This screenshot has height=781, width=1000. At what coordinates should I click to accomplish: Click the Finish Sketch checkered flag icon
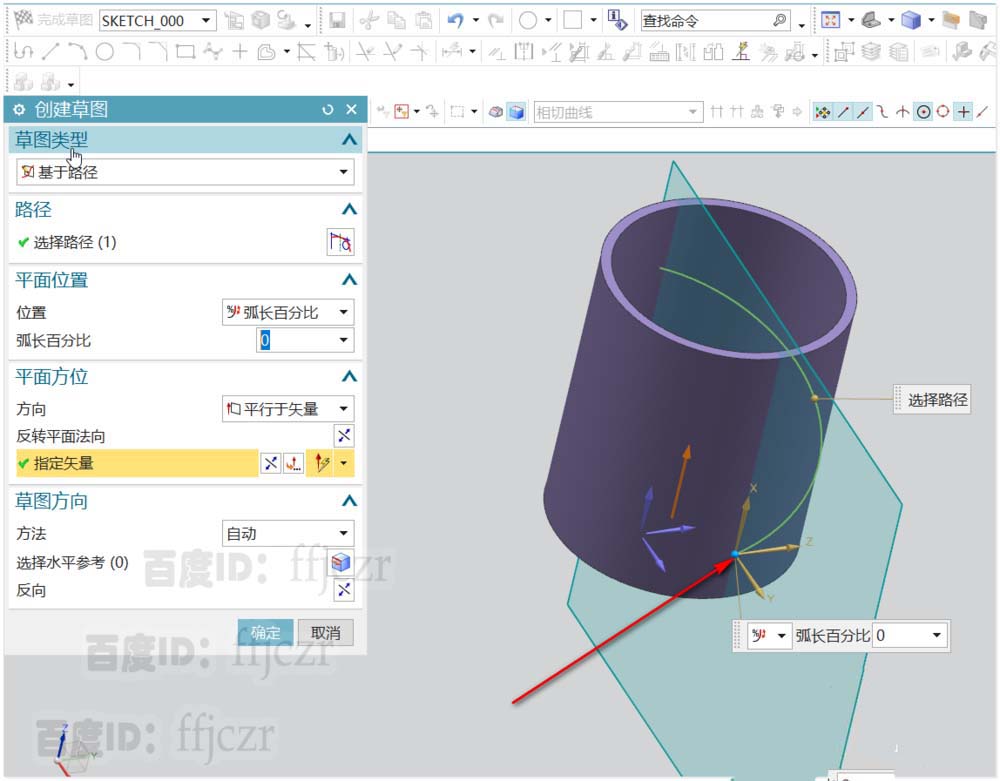(x=23, y=20)
